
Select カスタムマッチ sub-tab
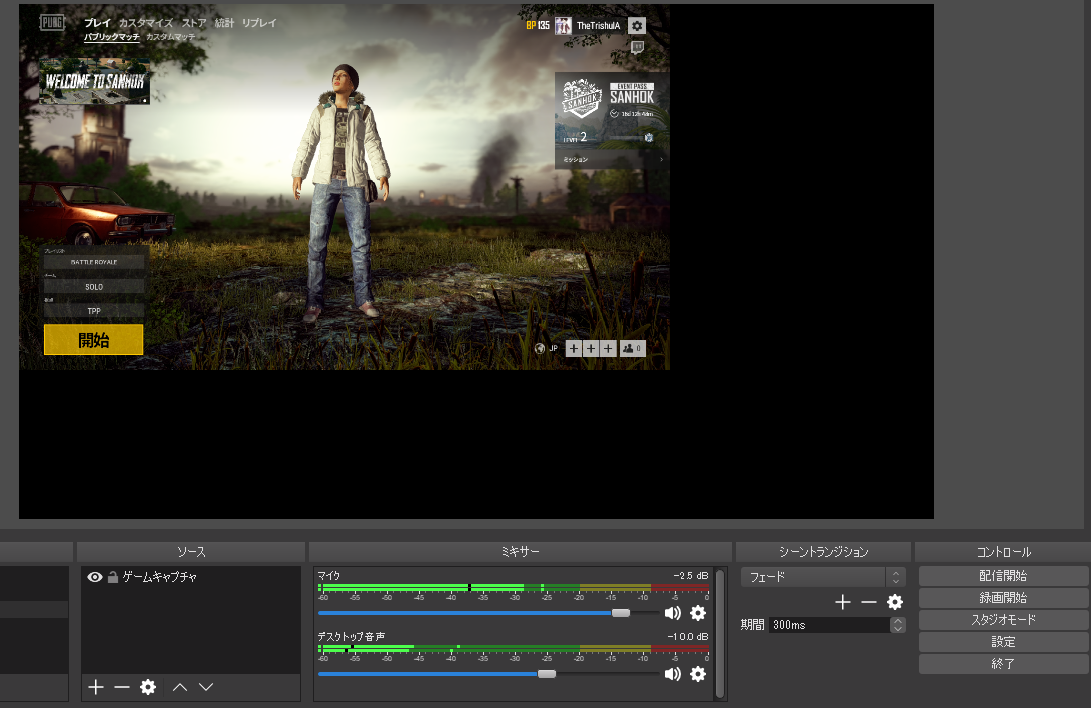(170, 37)
